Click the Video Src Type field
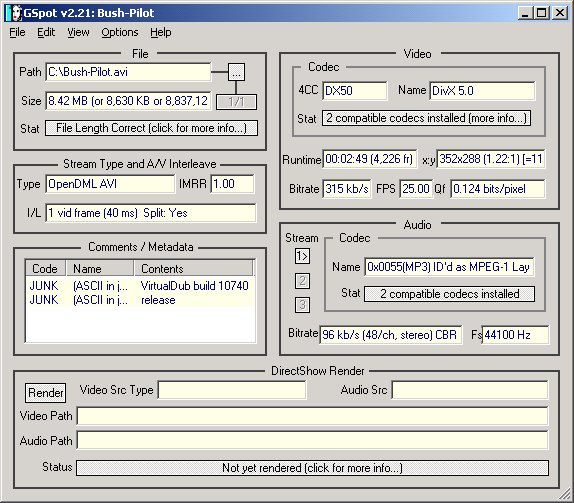The image size is (574, 503). tap(232, 390)
